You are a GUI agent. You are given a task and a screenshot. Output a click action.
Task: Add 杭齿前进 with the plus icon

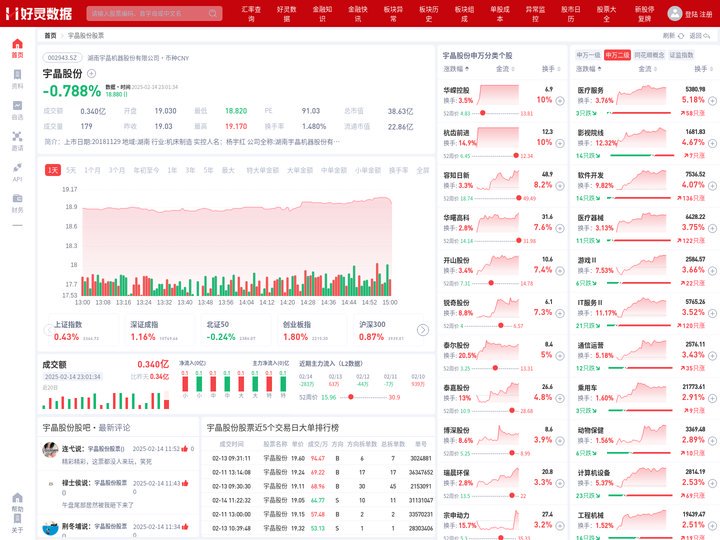(560, 143)
